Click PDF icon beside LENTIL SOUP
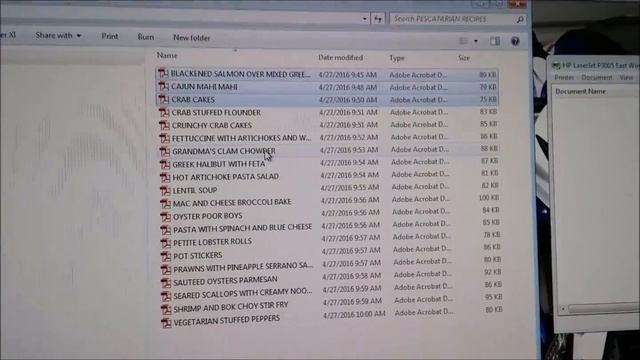This screenshot has height=360, width=640. (165, 191)
